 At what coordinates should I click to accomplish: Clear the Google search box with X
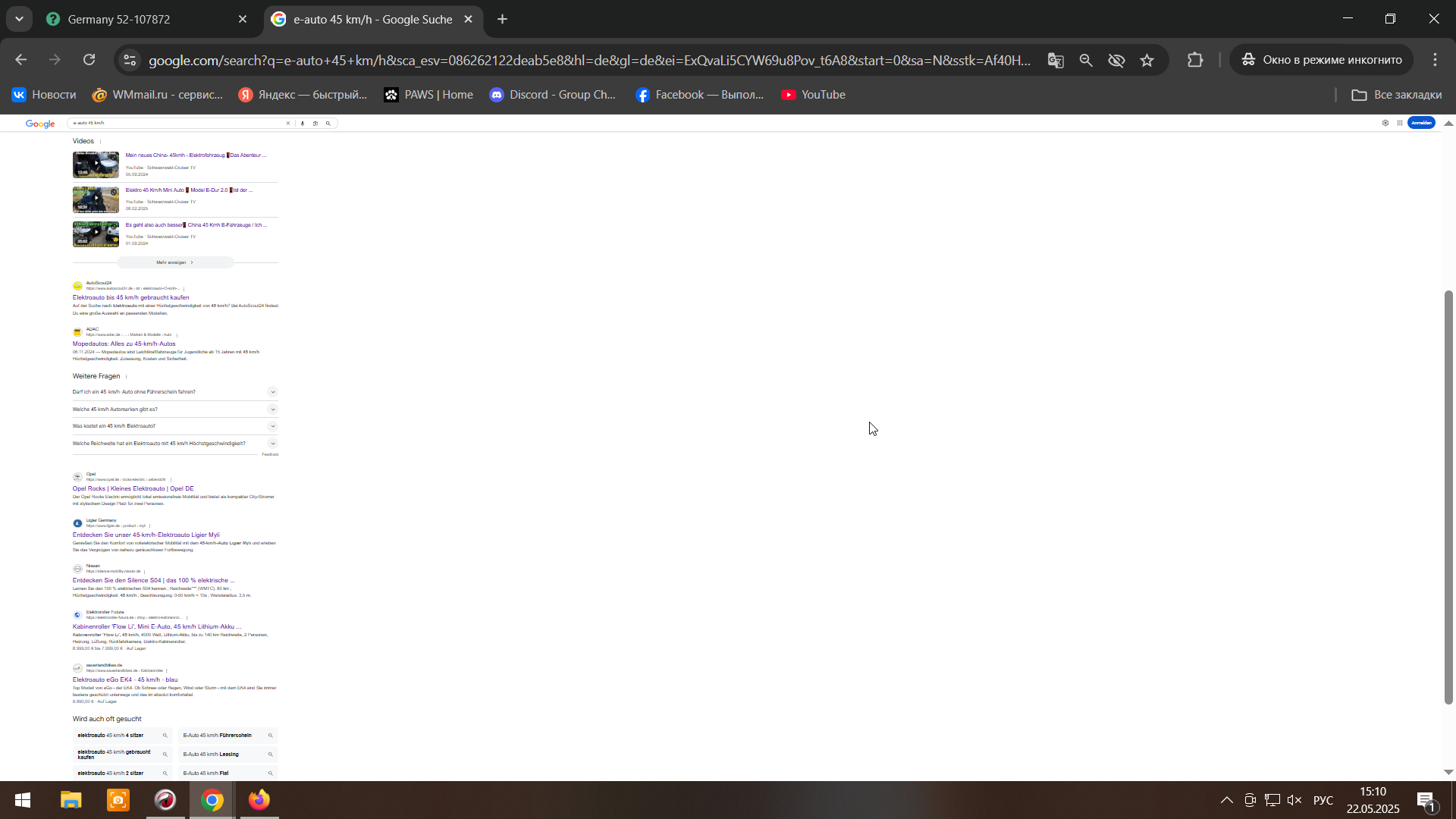pos(288,123)
